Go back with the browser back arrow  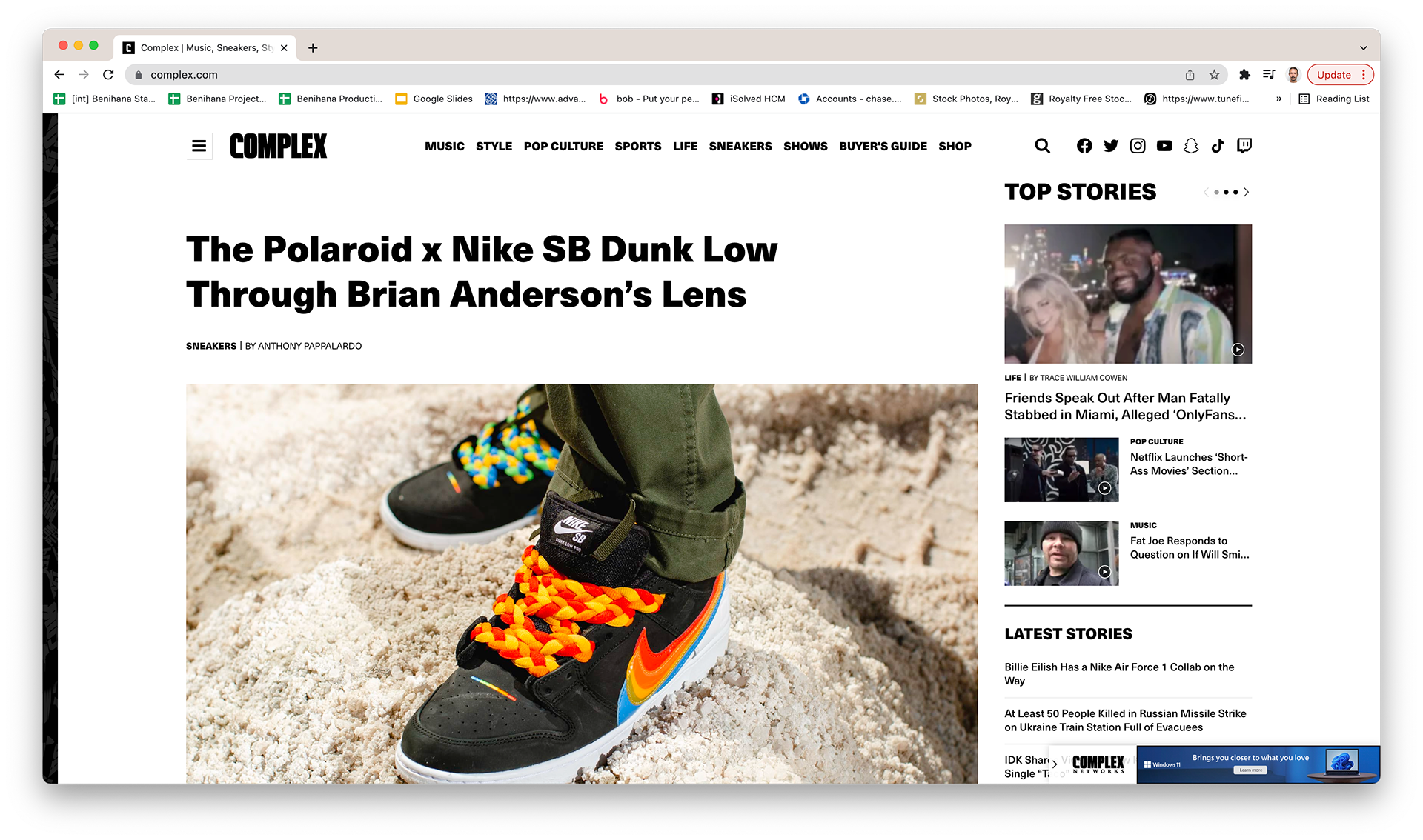tap(59, 74)
